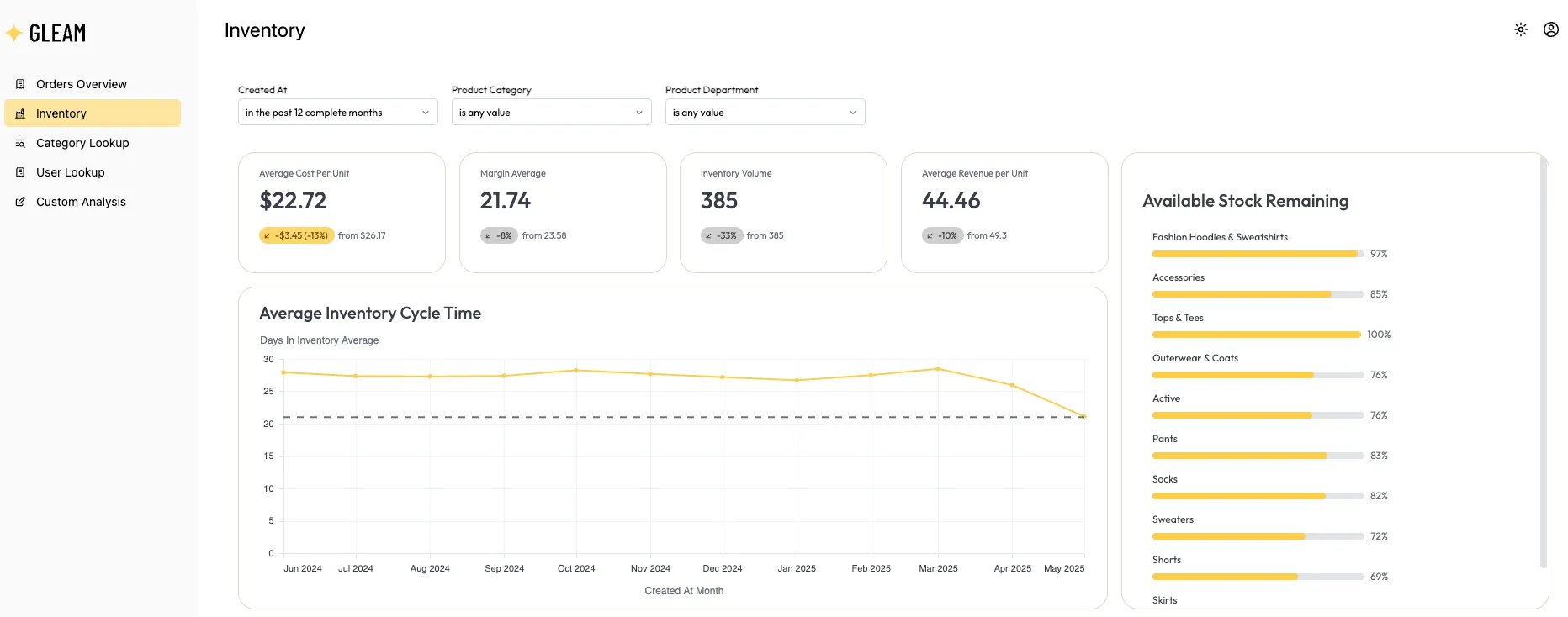This screenshot has width=1568, height=617.
Task: Click the Orders Overview sidebar icon
Action: (20, 84)
